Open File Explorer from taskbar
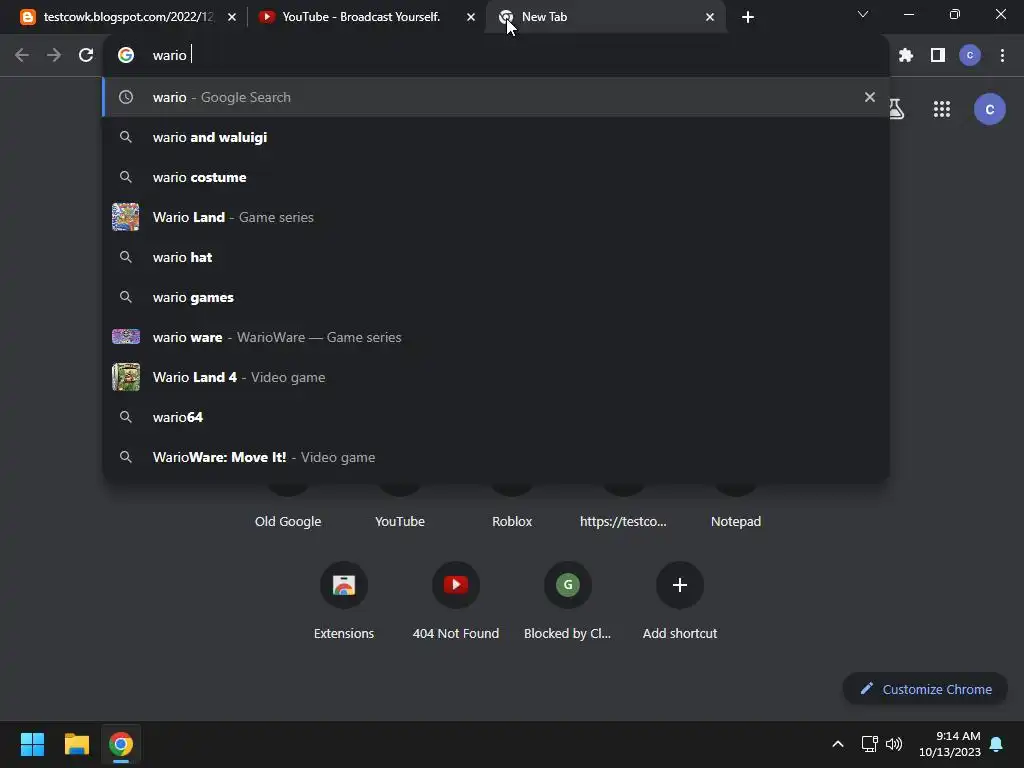This screenshot has height=768, width=1024. click(x=77, y=744)
